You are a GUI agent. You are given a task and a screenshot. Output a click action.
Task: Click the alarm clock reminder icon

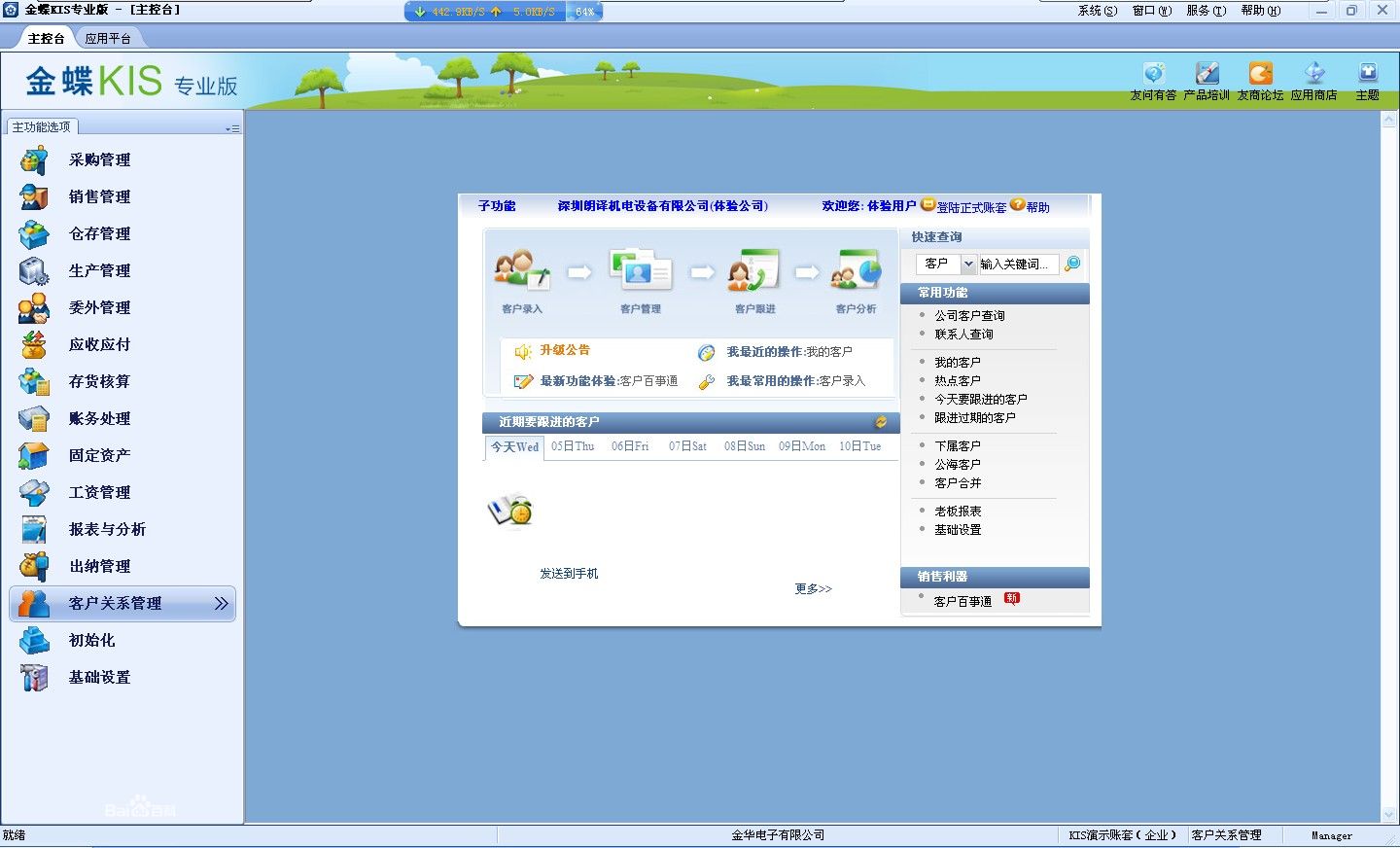[510, 510]
